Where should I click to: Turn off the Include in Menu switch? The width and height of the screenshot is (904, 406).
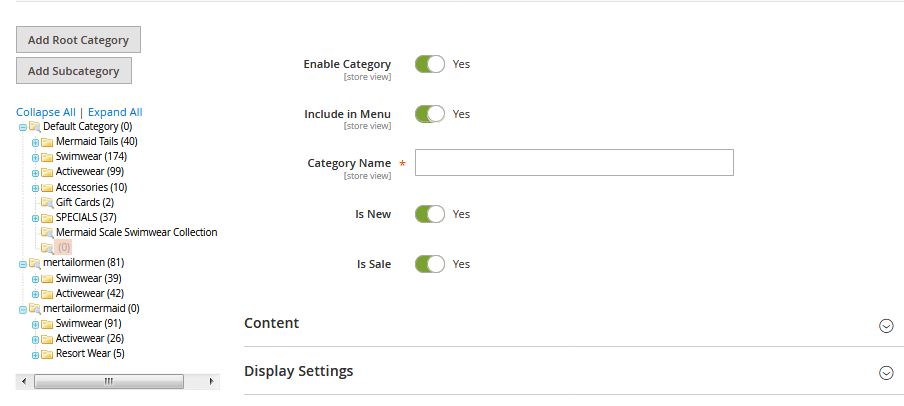coord(430,114)
